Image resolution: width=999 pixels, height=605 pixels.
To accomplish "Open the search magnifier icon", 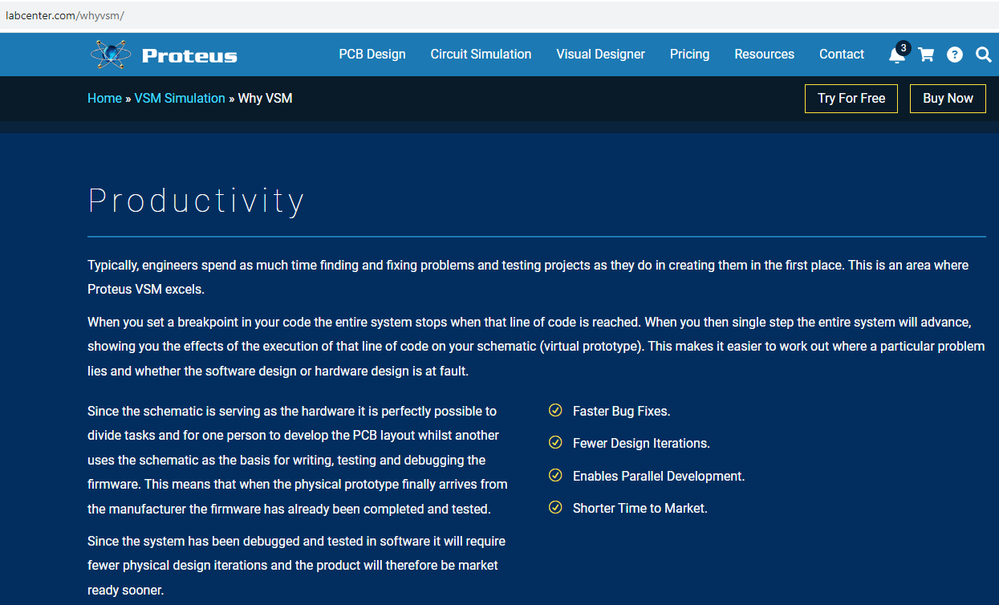I will point(983,55).
